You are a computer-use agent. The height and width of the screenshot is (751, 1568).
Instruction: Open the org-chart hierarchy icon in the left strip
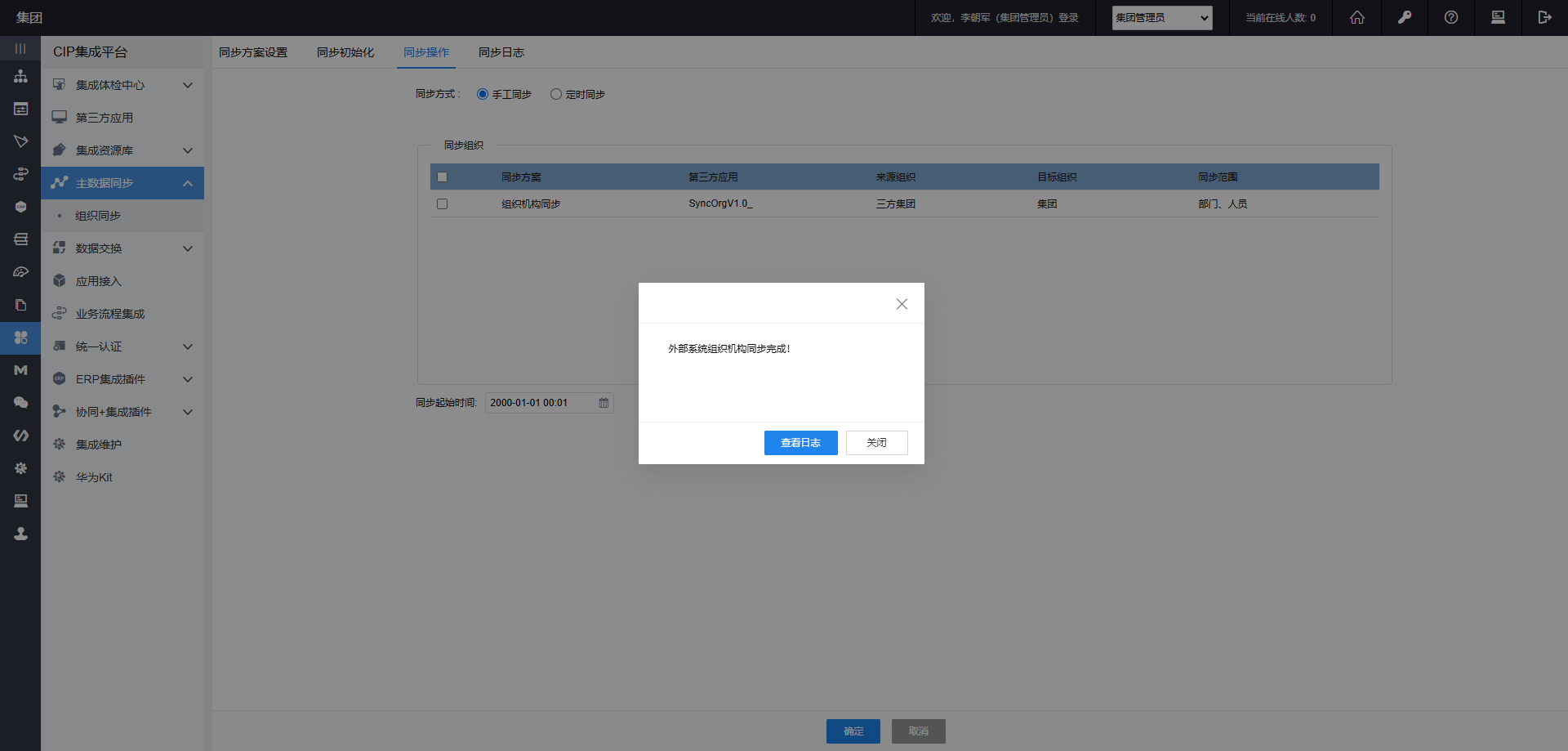[x=20, y=76]
